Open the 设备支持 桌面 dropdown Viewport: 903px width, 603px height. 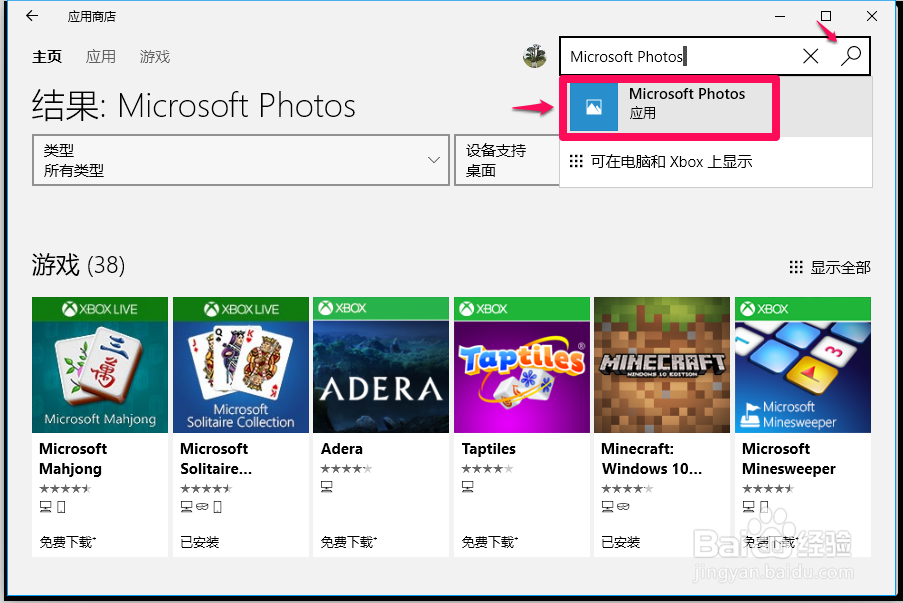click(x=507, y=160)
